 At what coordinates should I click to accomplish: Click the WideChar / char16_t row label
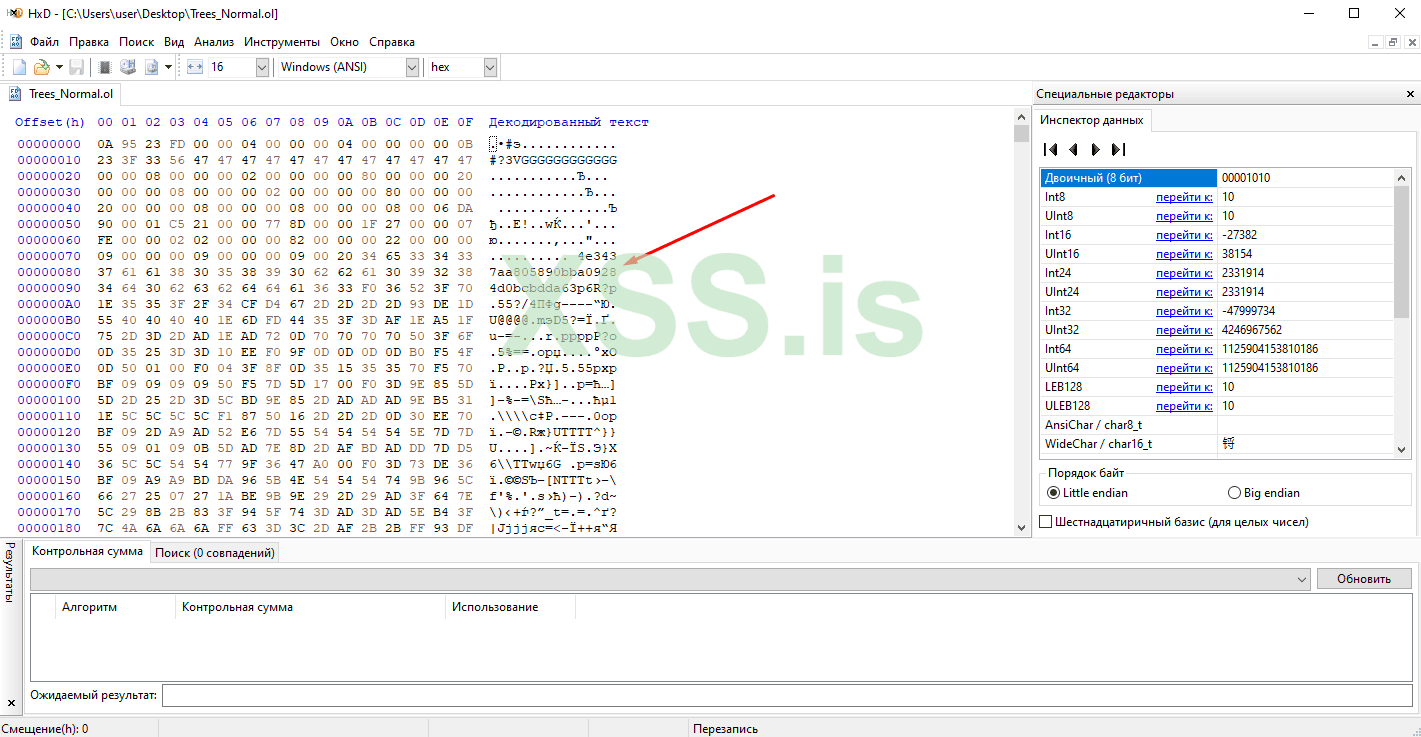click(1098, 444)
